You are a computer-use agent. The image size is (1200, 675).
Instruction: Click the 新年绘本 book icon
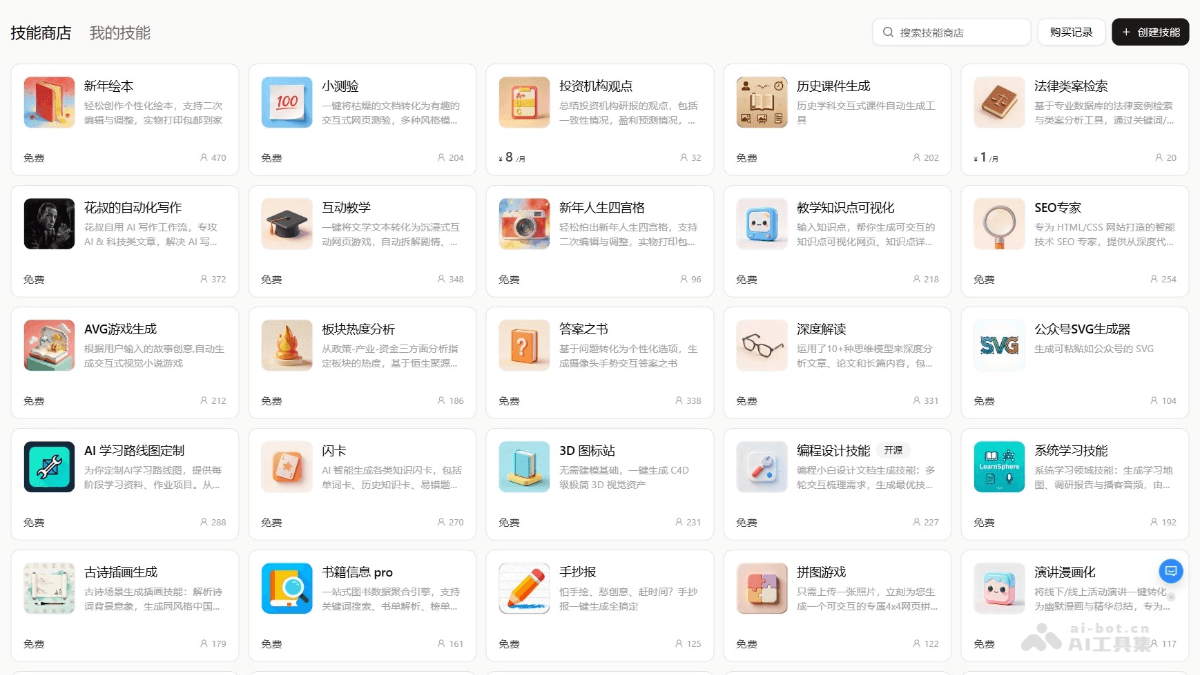pos(49,102)
